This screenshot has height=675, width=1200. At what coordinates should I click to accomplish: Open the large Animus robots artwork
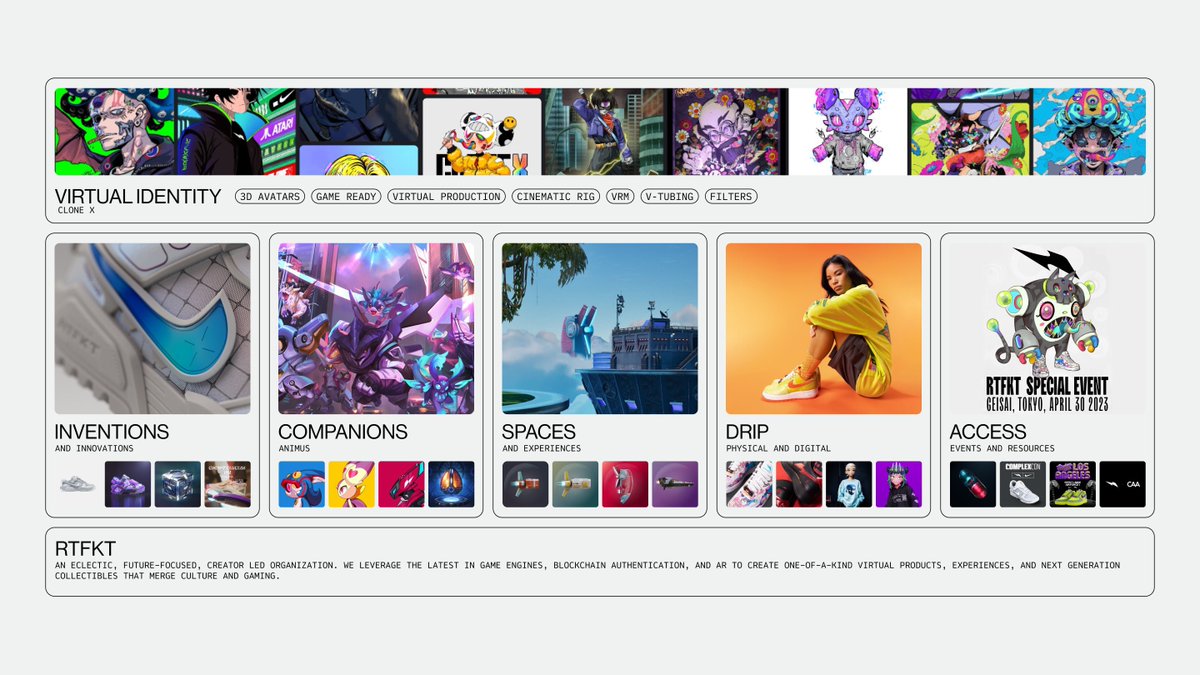[x=376, y=329]
